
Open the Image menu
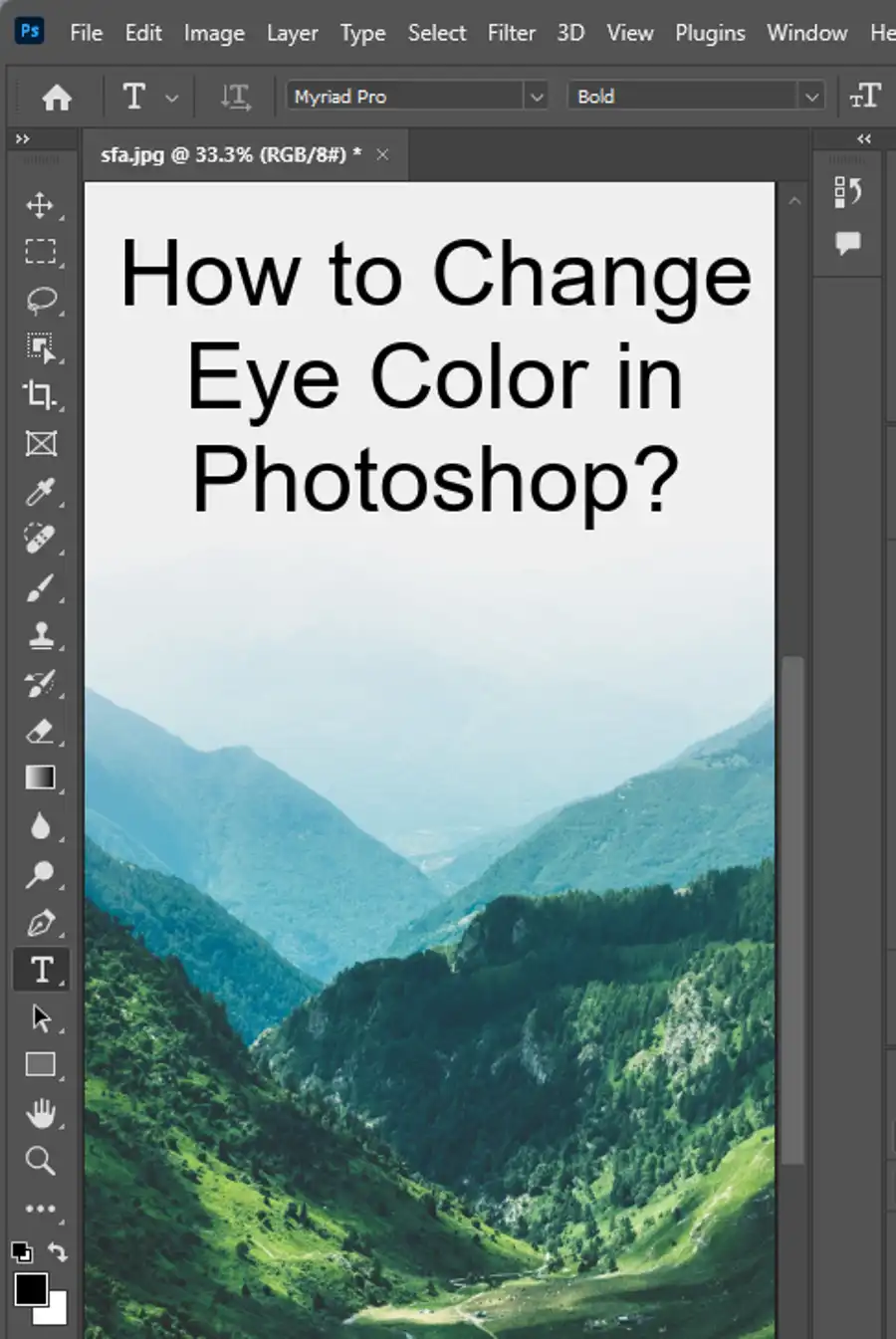point(214,33)
